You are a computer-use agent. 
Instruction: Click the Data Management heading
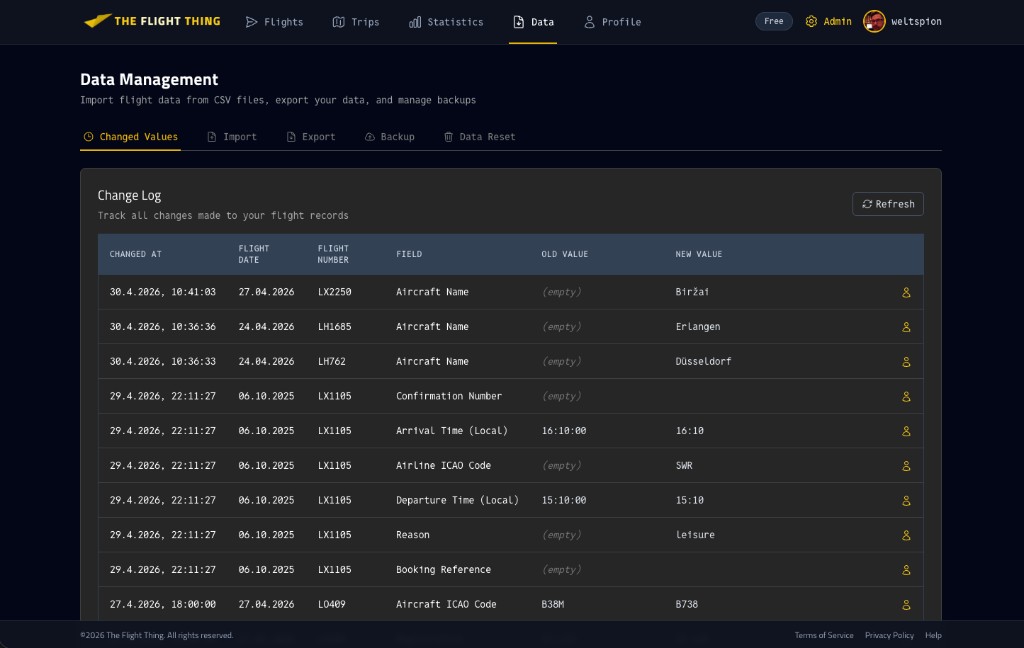click(x=149, y=80)
